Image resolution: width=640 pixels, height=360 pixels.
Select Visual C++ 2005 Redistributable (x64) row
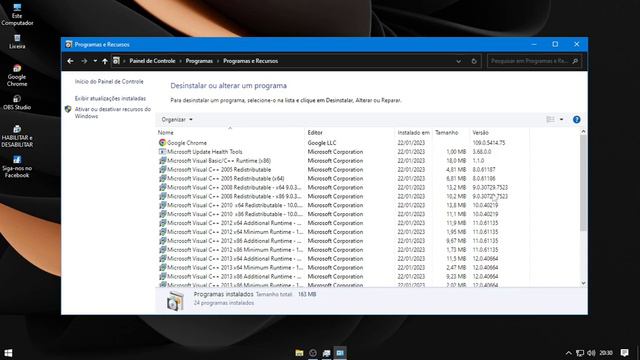(343, 179)
